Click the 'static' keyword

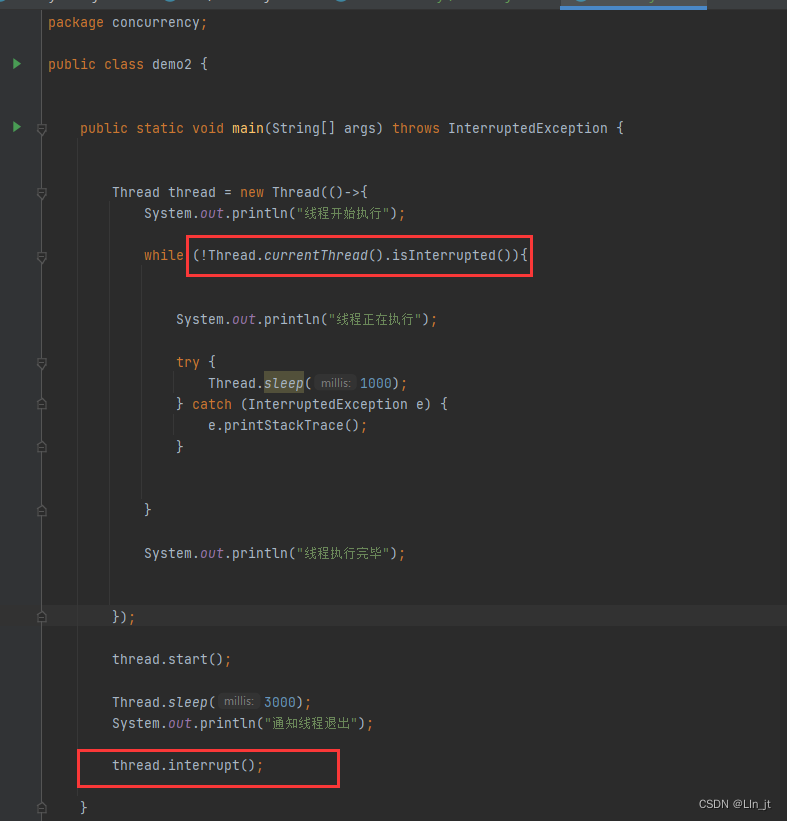tap(160, 128)
